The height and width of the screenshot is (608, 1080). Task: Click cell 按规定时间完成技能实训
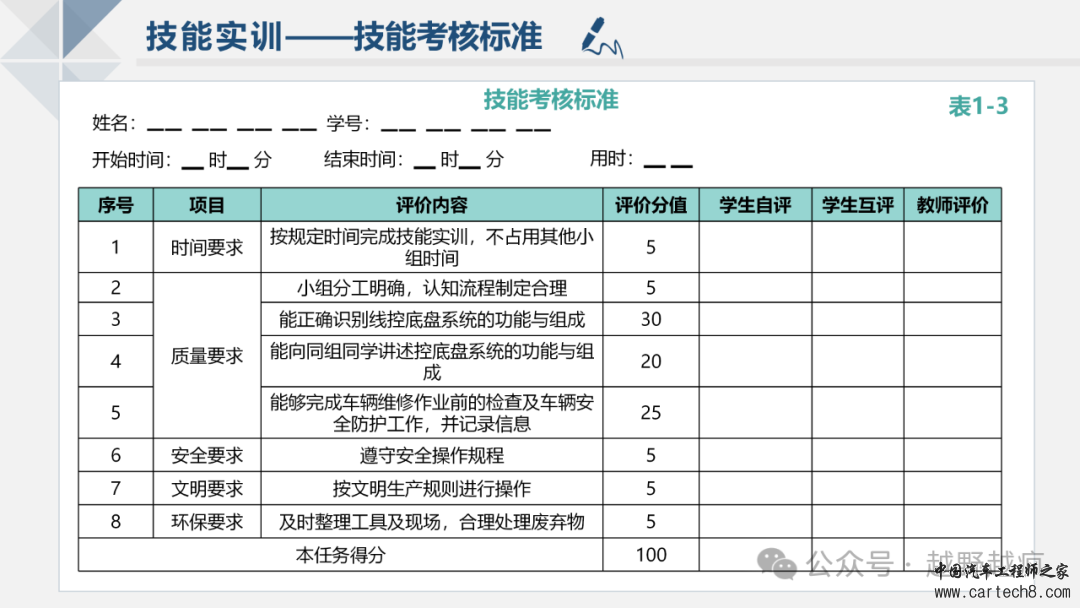(432, 247)
